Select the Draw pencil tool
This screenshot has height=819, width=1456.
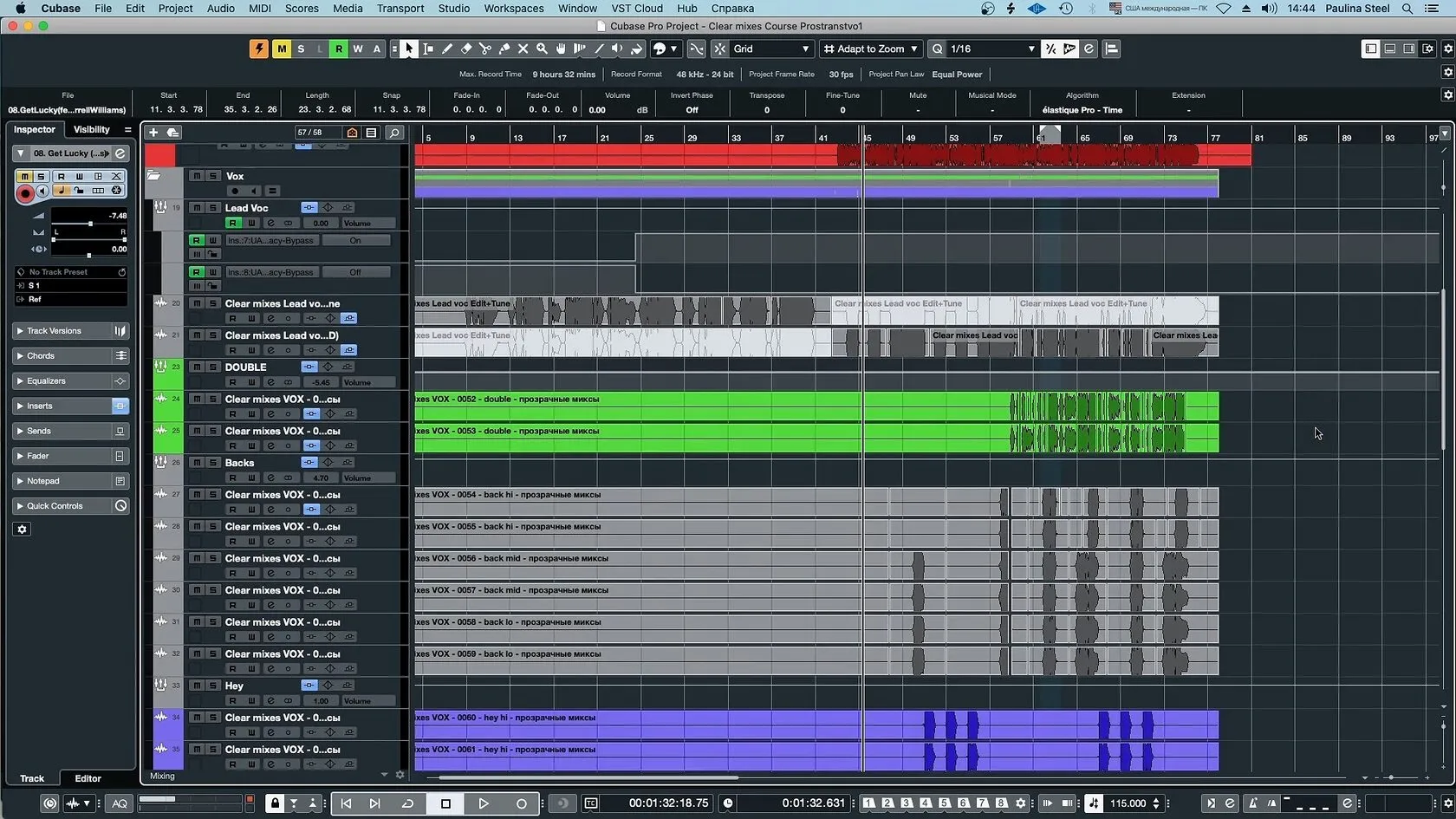446,49
